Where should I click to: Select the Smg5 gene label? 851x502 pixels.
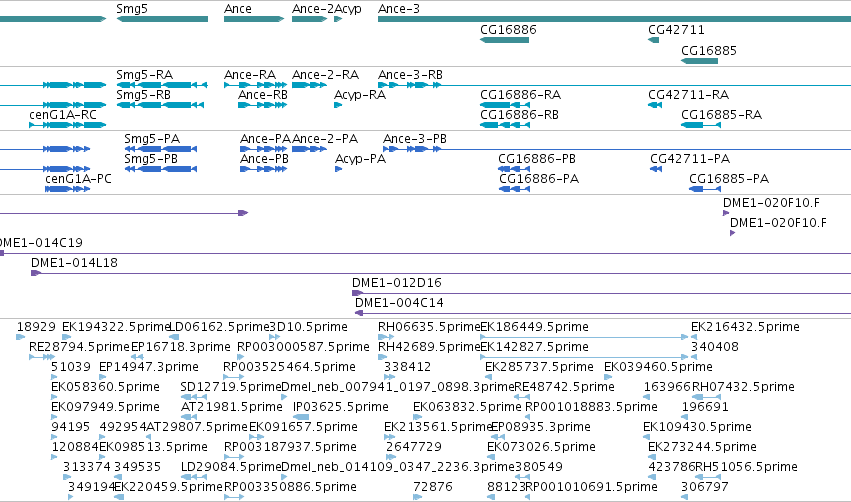(x=132, y=9)
